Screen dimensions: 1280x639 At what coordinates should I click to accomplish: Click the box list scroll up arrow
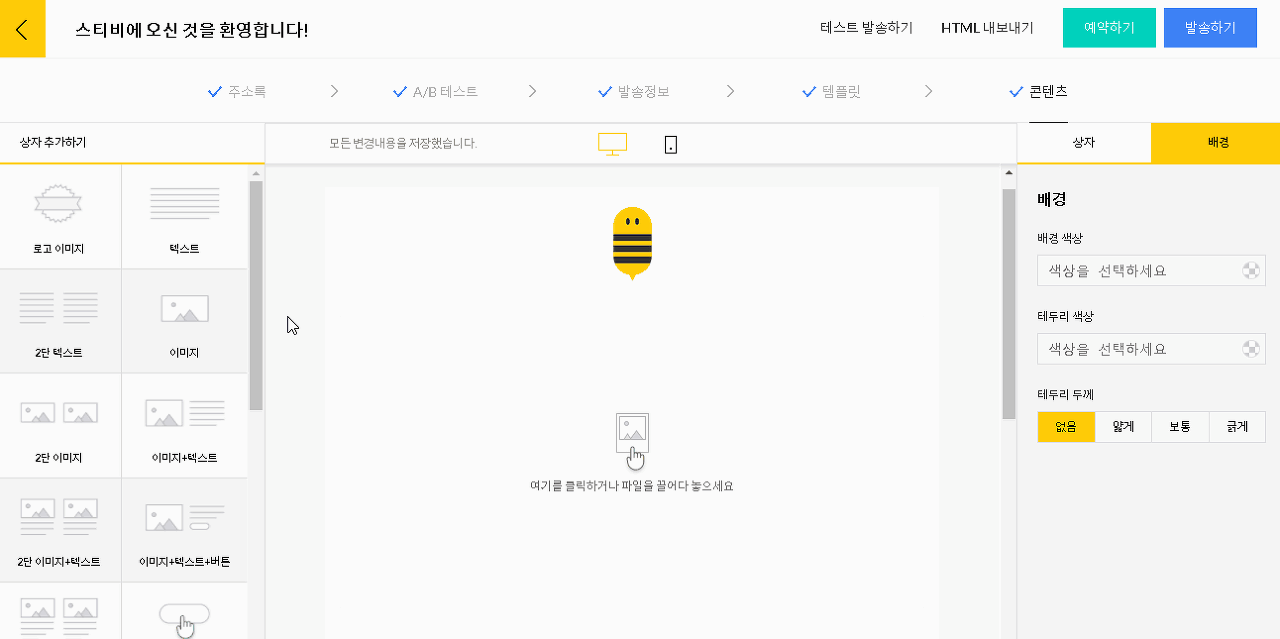256,173
